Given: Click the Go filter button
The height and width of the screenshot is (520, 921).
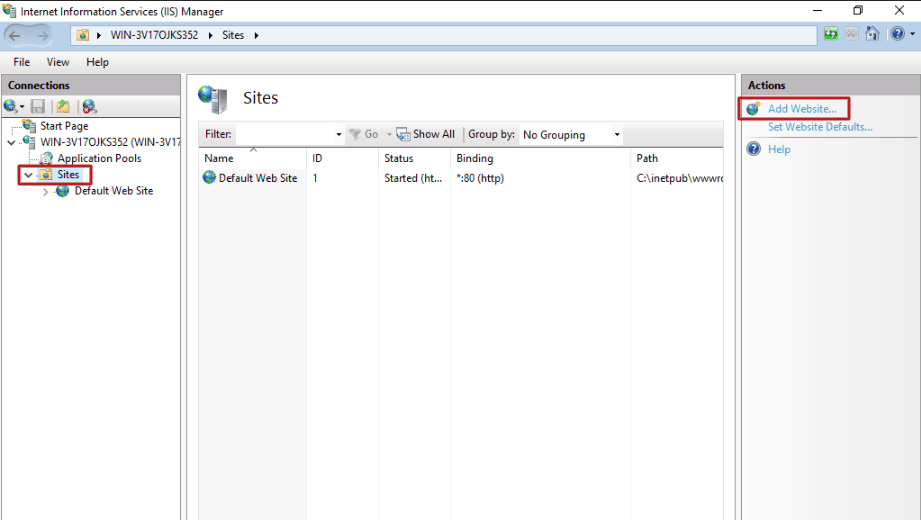Looking at the screenshot, I should coord(364,134).
